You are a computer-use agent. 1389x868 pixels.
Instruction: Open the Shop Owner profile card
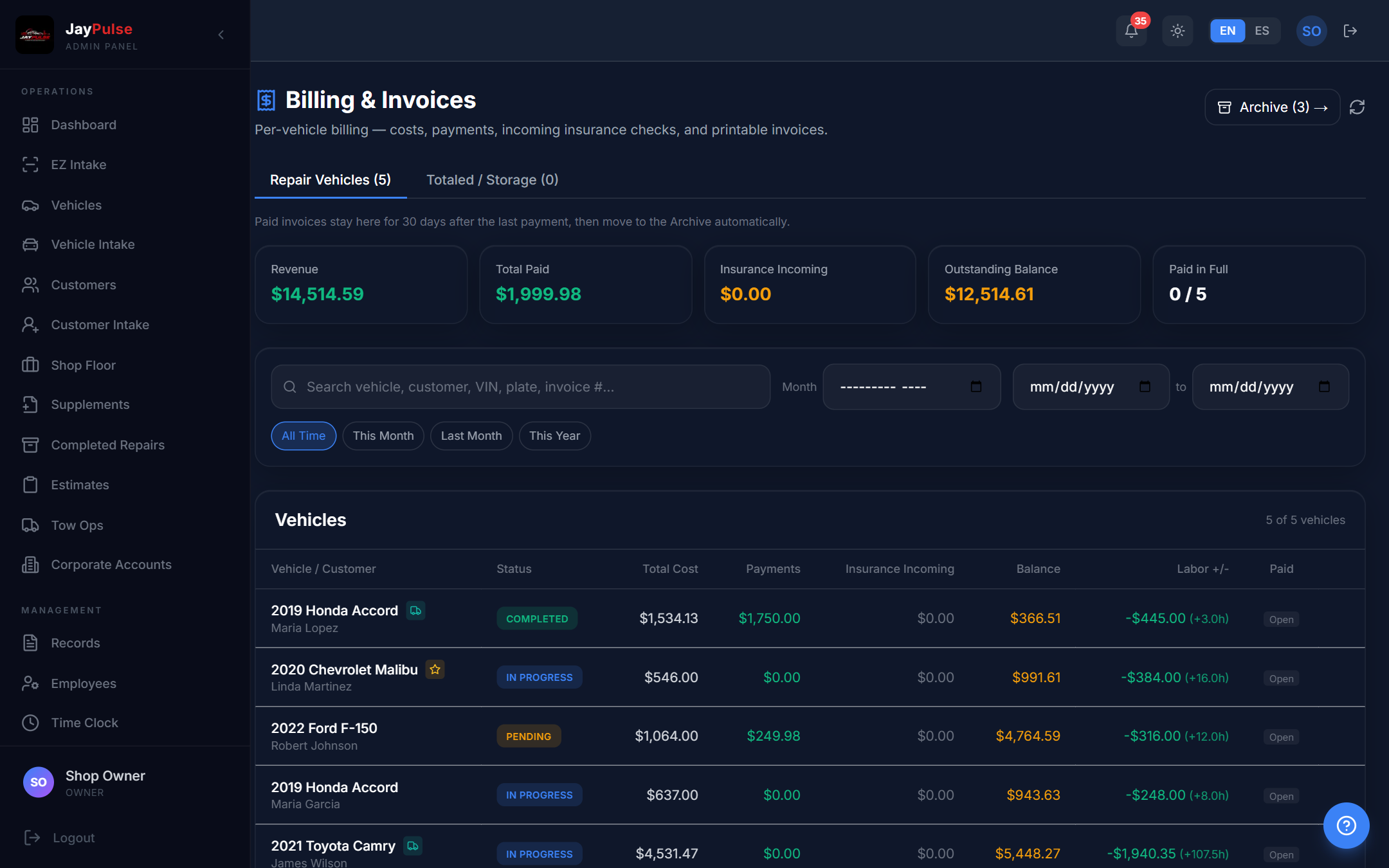(x=125, y=782)
